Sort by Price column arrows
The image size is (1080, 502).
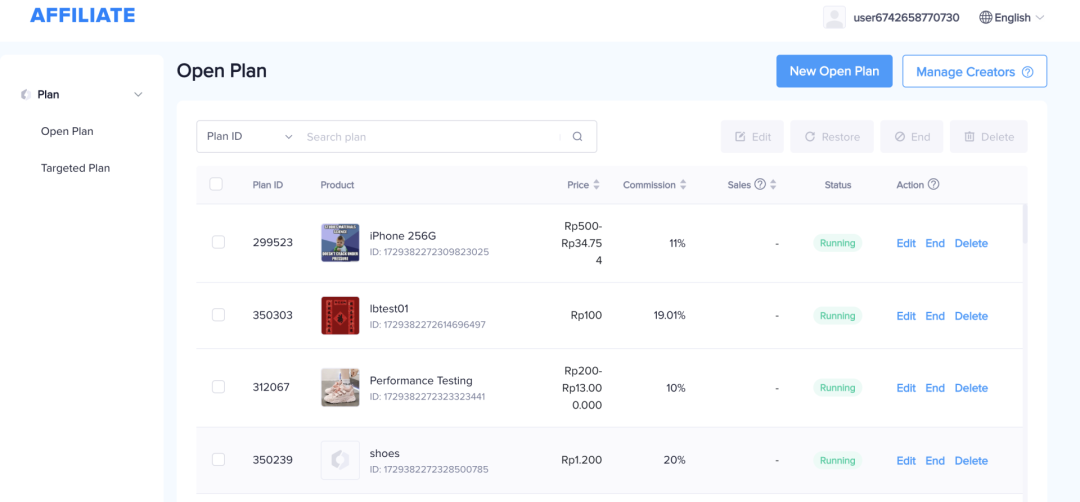(597, 185)
